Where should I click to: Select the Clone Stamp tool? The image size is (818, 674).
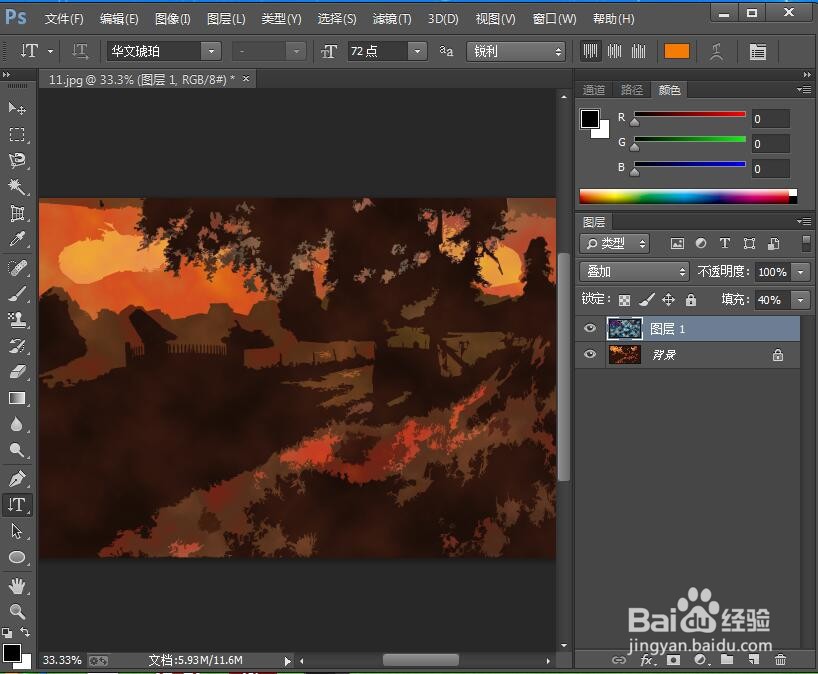[17, 320]
